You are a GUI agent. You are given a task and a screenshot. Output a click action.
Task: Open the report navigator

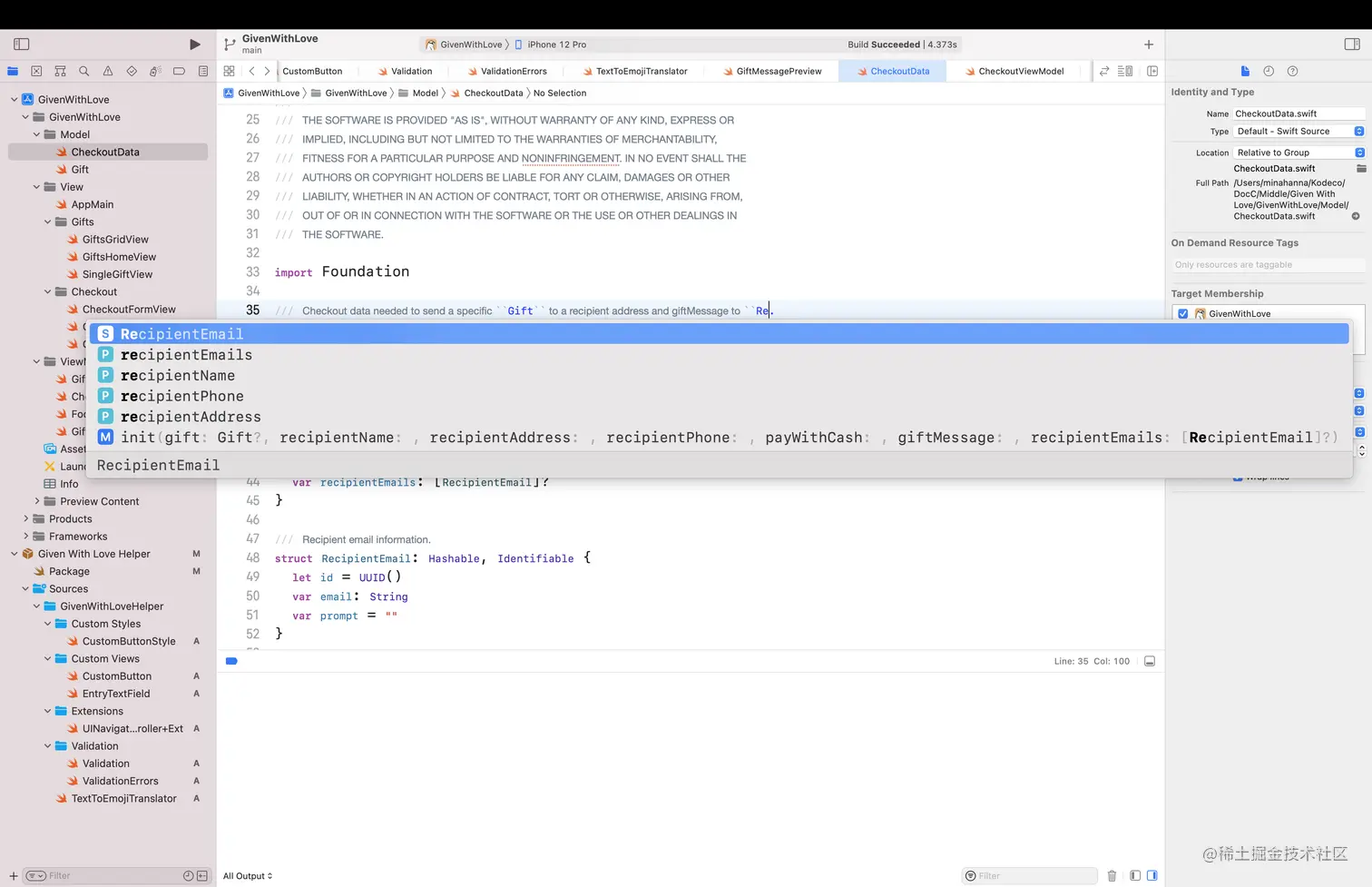pyautogui.click(x=203, y=71)
